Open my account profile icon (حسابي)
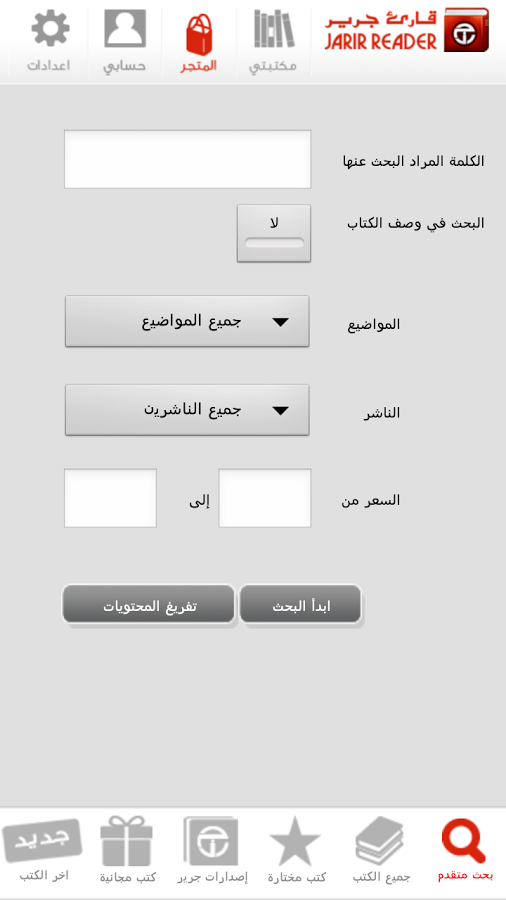 pyautogui.click(x=124, y=29)
